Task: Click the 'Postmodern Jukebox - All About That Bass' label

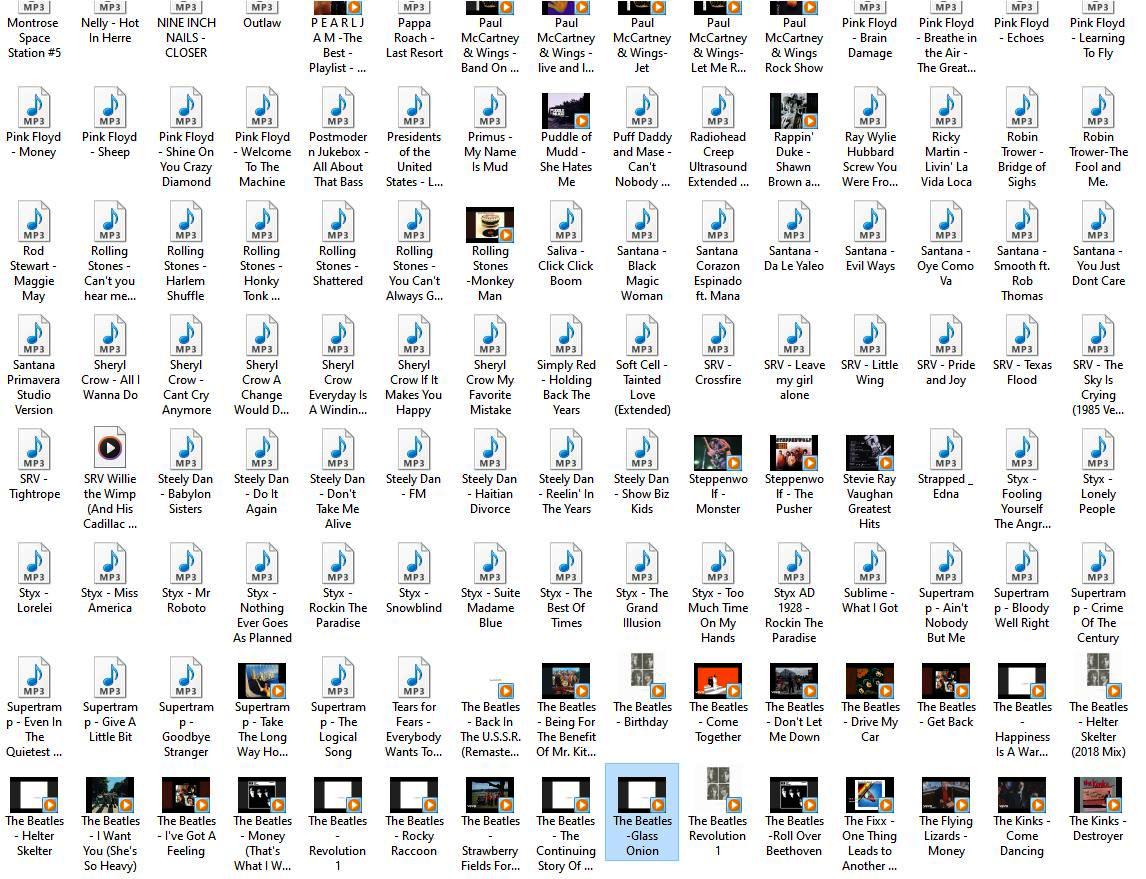Action: pyautogui.click(x=338, y=159)
